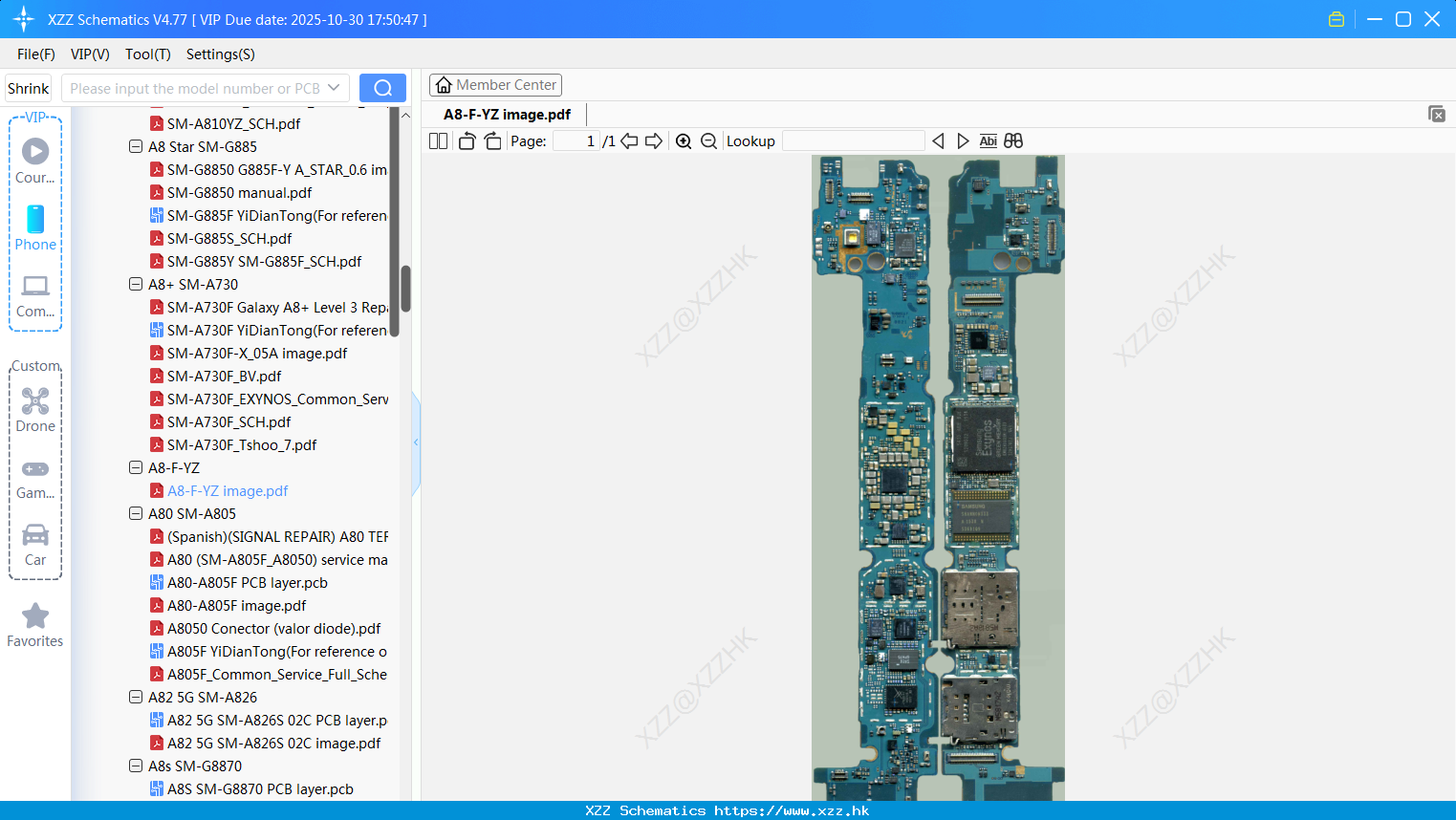
Task: Zoom out of the PDF
Action: tap(708, 140)
